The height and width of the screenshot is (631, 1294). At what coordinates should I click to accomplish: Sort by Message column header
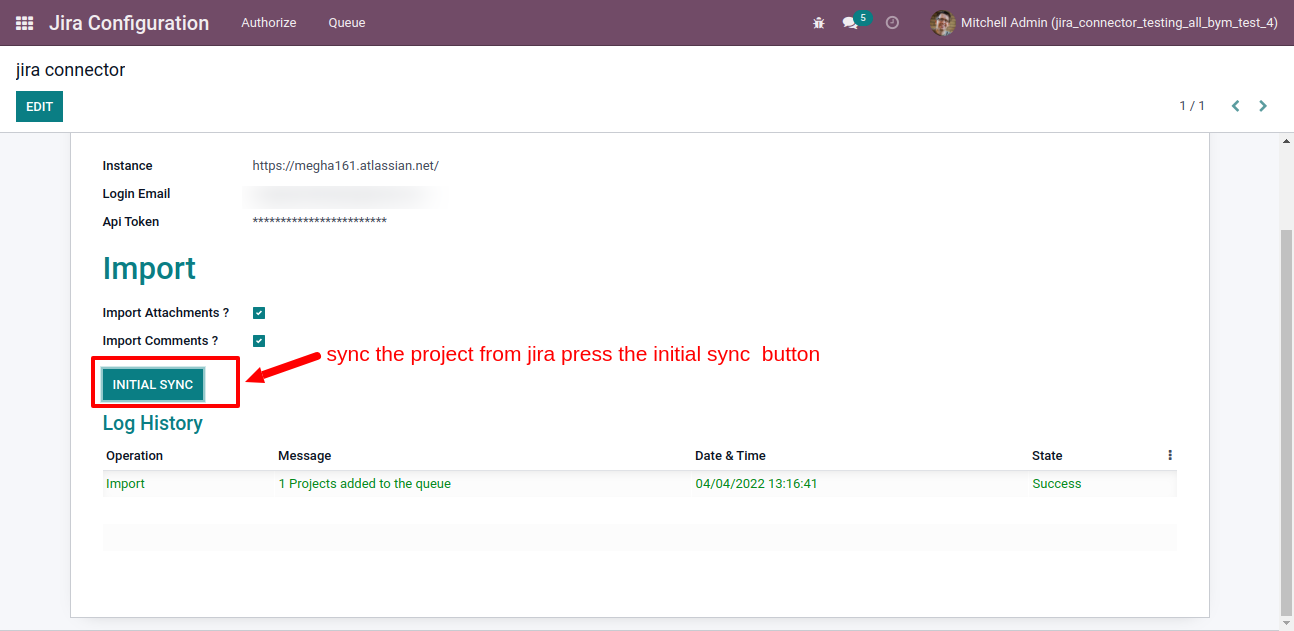coord(305,456)
